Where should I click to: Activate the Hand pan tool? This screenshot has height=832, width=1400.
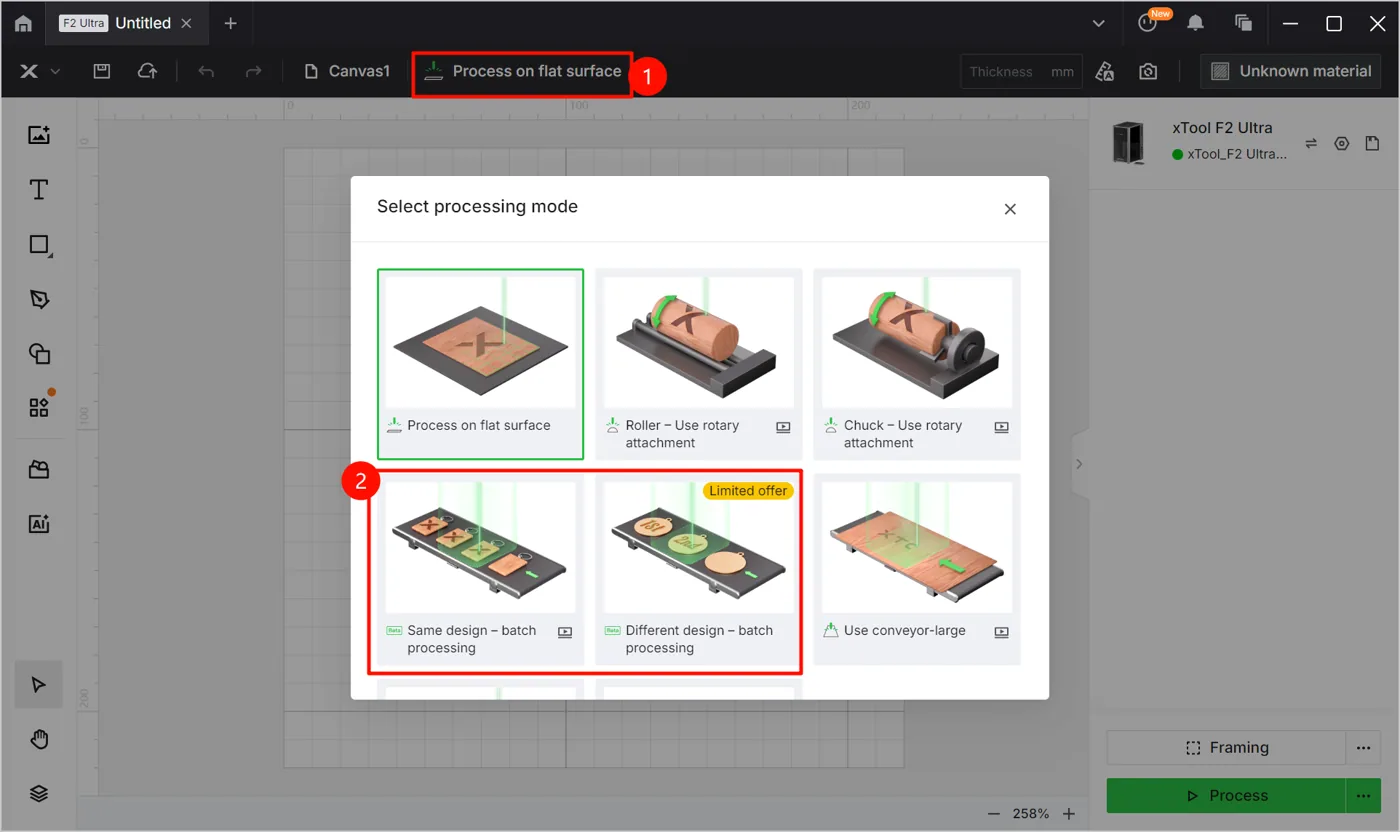[39, 739]
